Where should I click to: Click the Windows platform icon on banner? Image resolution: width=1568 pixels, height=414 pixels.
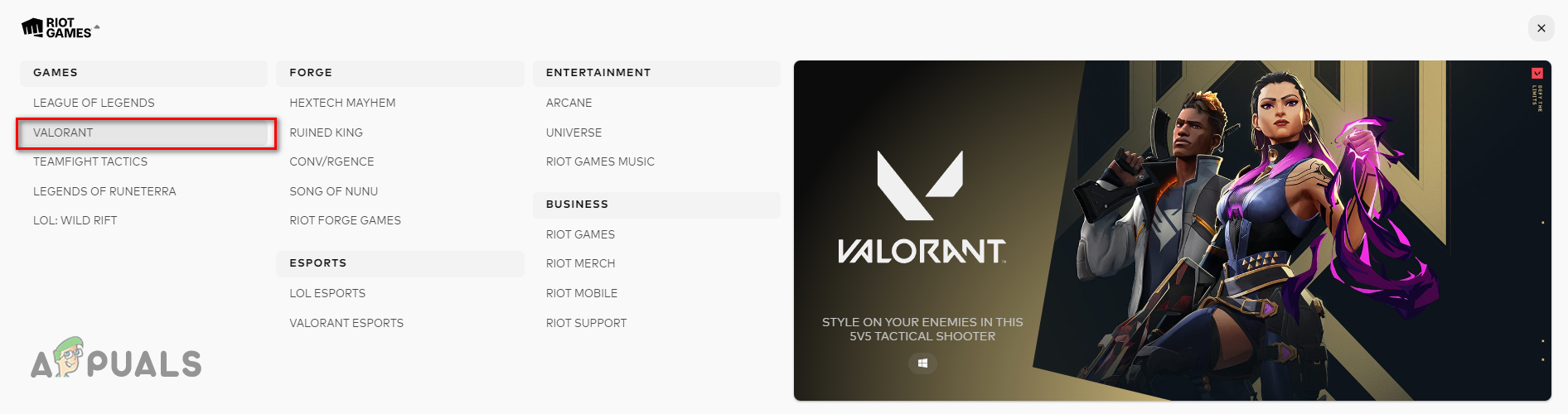[x=922, y=363]
